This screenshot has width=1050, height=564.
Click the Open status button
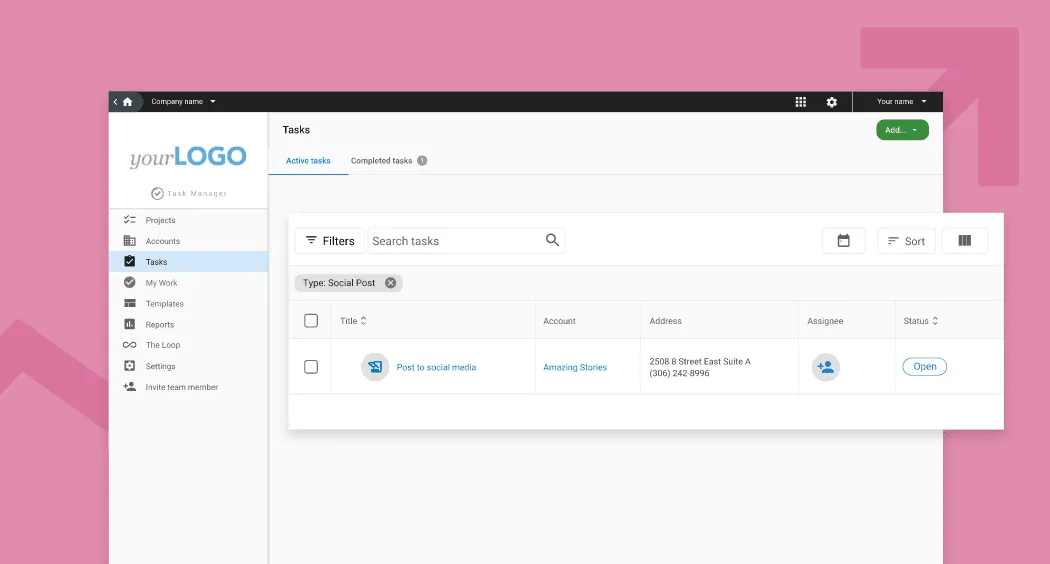924,367
